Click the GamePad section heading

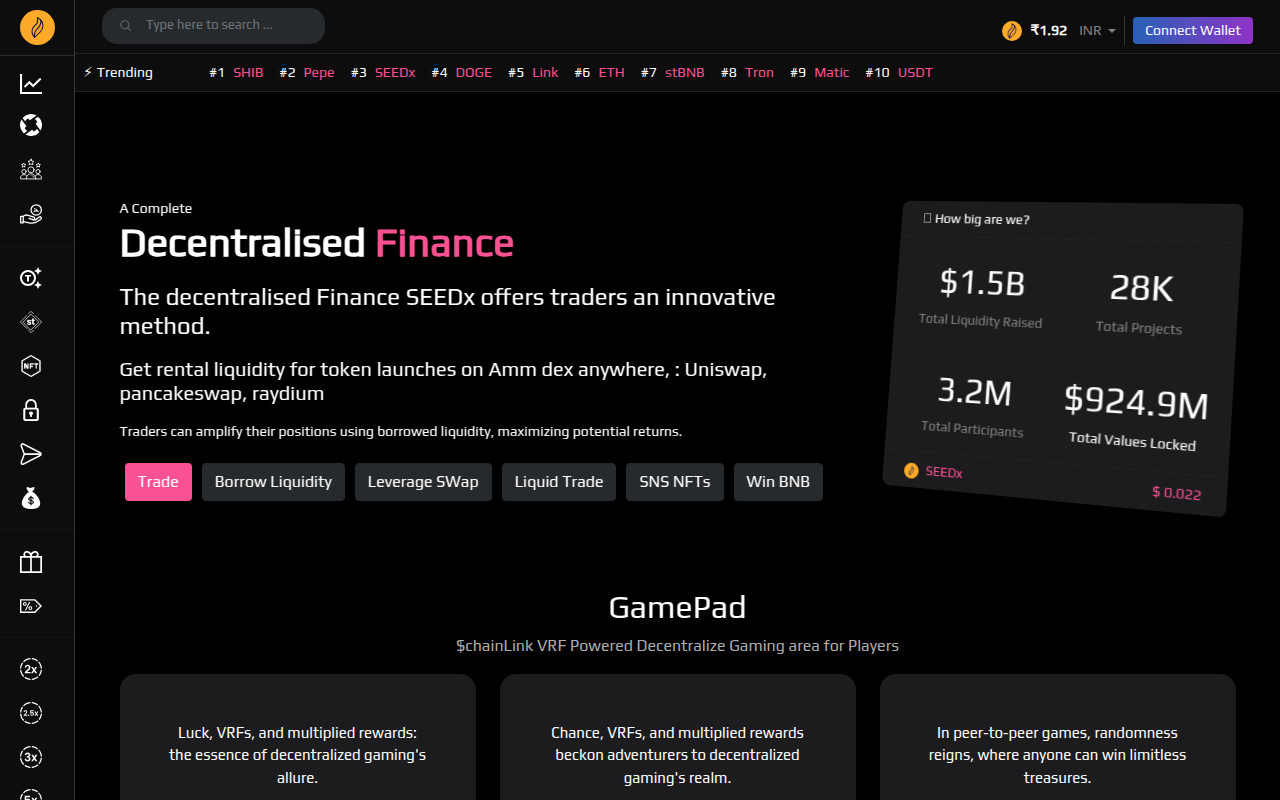[677, 607]
